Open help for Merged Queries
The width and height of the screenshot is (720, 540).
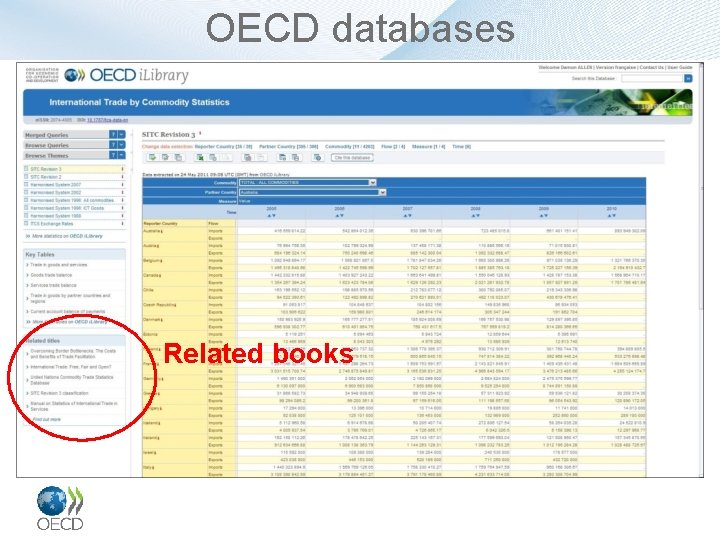click(x=113, y=135)
